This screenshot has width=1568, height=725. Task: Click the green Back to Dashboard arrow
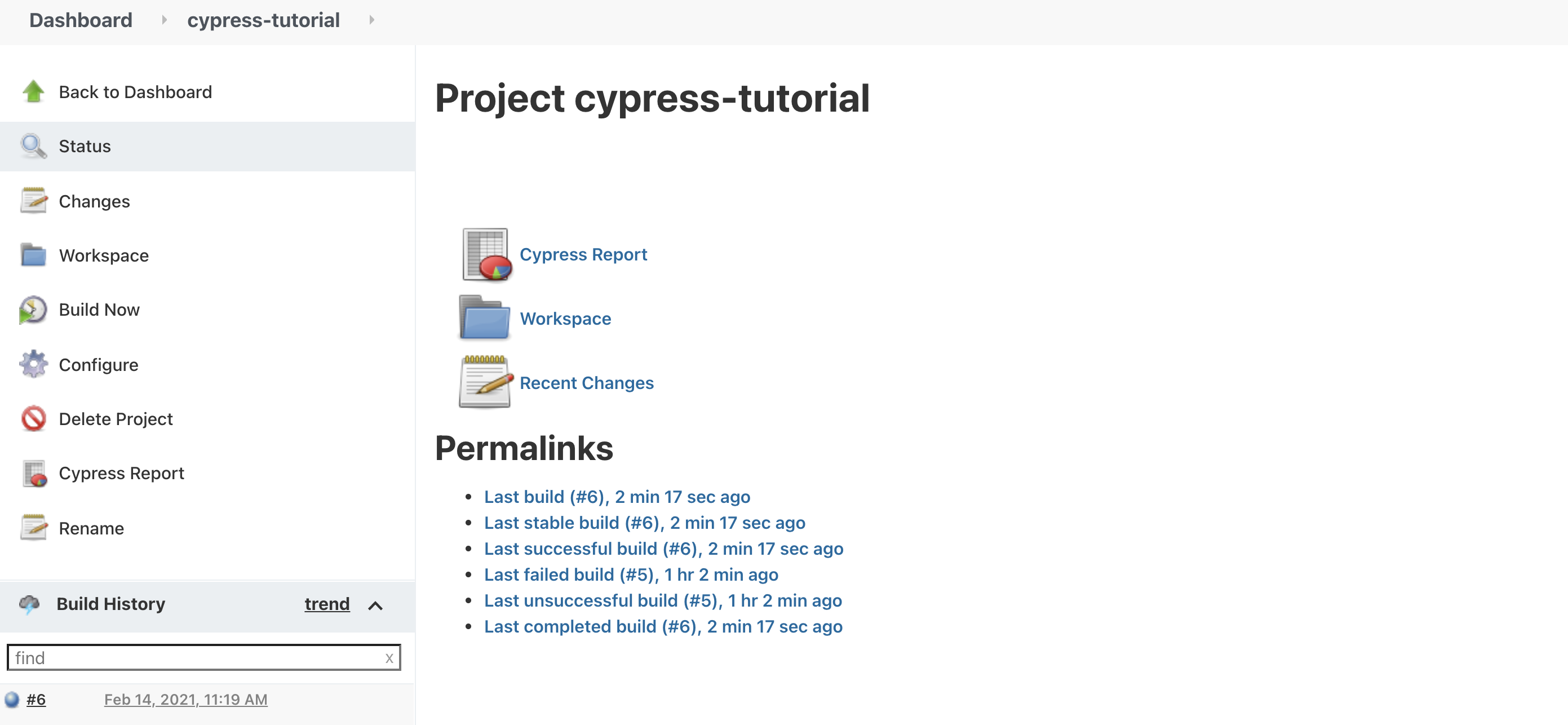click(x=33, y=91)
